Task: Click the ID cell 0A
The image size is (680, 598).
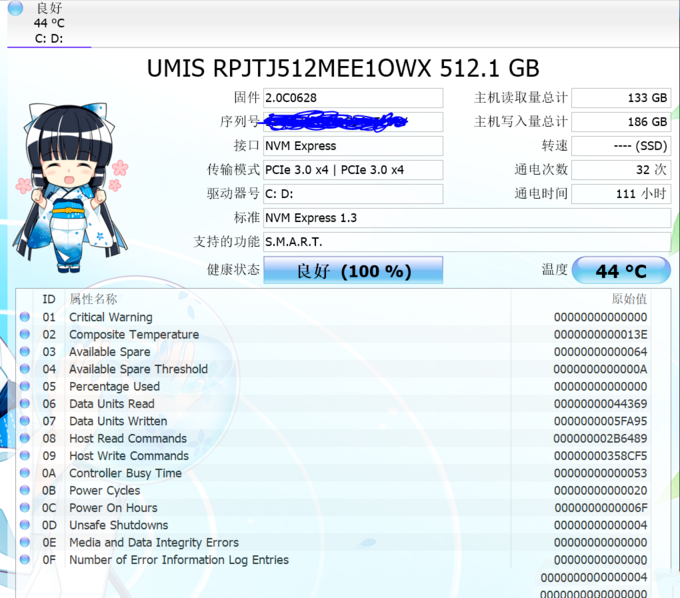Action: coord(49,474)
